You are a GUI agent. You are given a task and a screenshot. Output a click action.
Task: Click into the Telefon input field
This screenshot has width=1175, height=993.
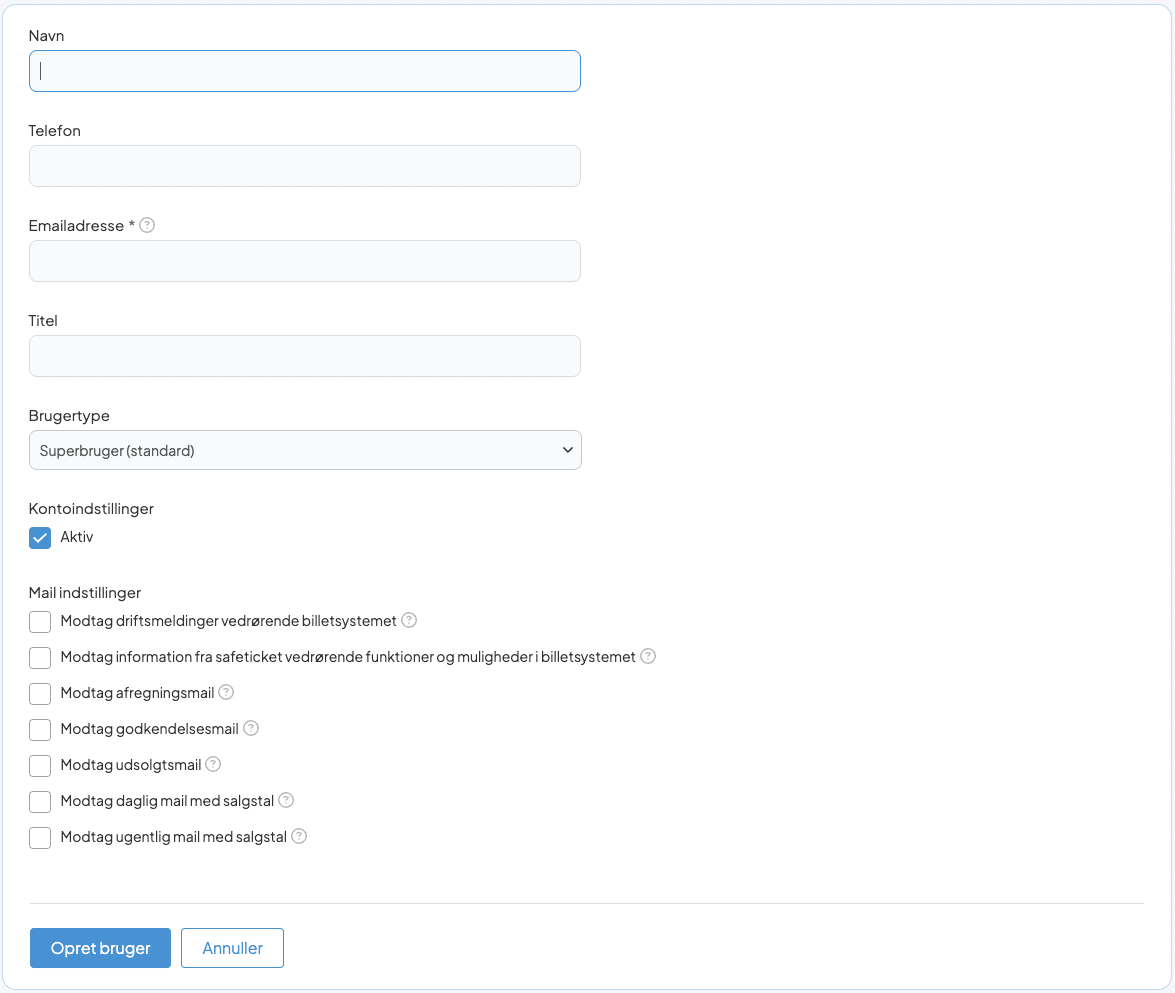[305, 166]
